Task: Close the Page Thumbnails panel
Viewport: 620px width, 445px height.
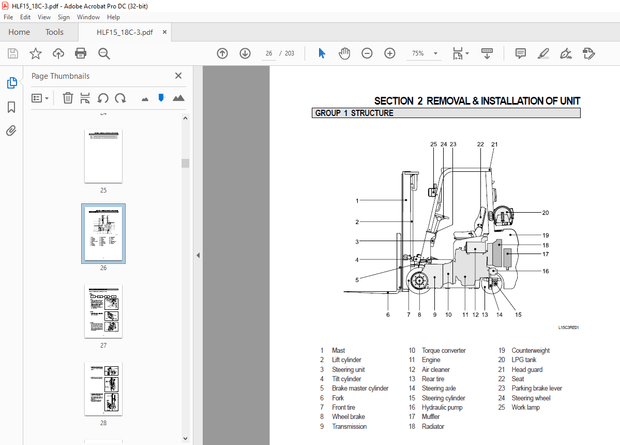Action: point(178,76)
